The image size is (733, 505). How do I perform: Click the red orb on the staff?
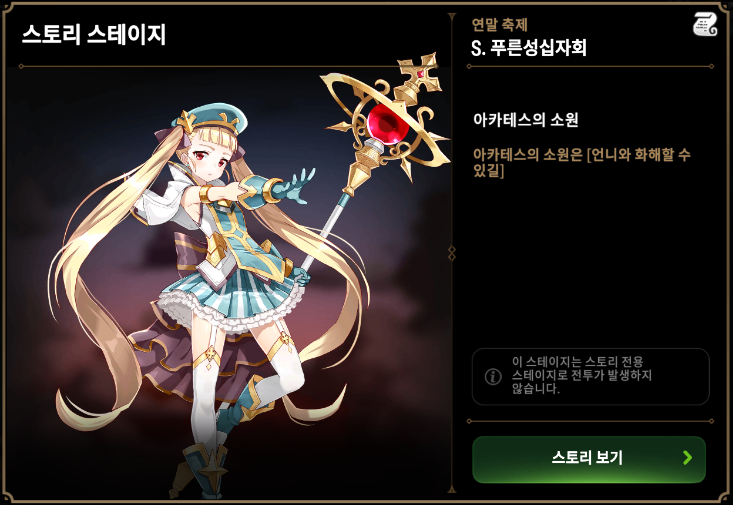[x=388, y=123]
